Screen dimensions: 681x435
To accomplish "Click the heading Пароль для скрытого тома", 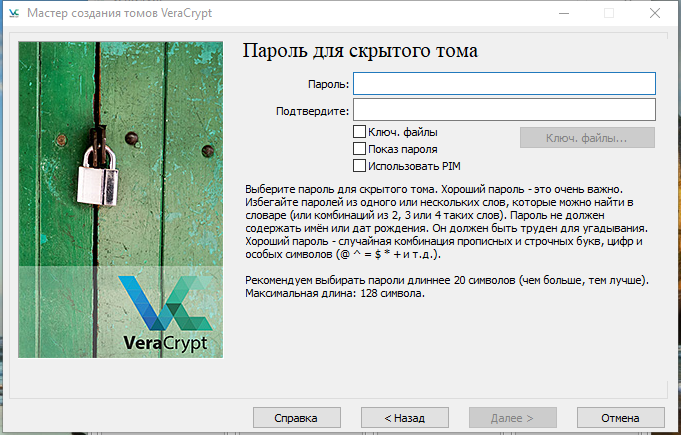I will click(360, 51).
